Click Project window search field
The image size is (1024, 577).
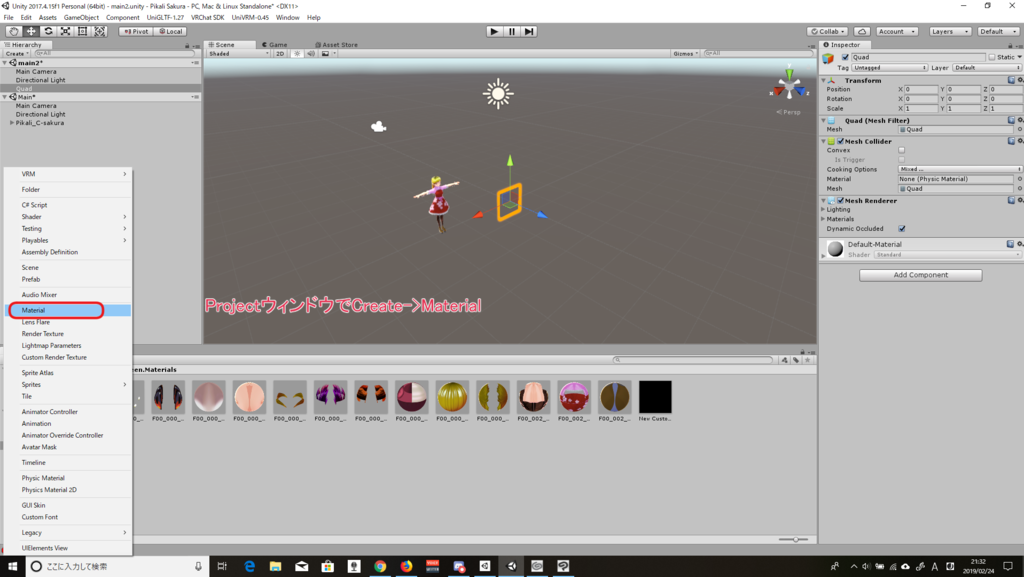(x=693, y=360)
